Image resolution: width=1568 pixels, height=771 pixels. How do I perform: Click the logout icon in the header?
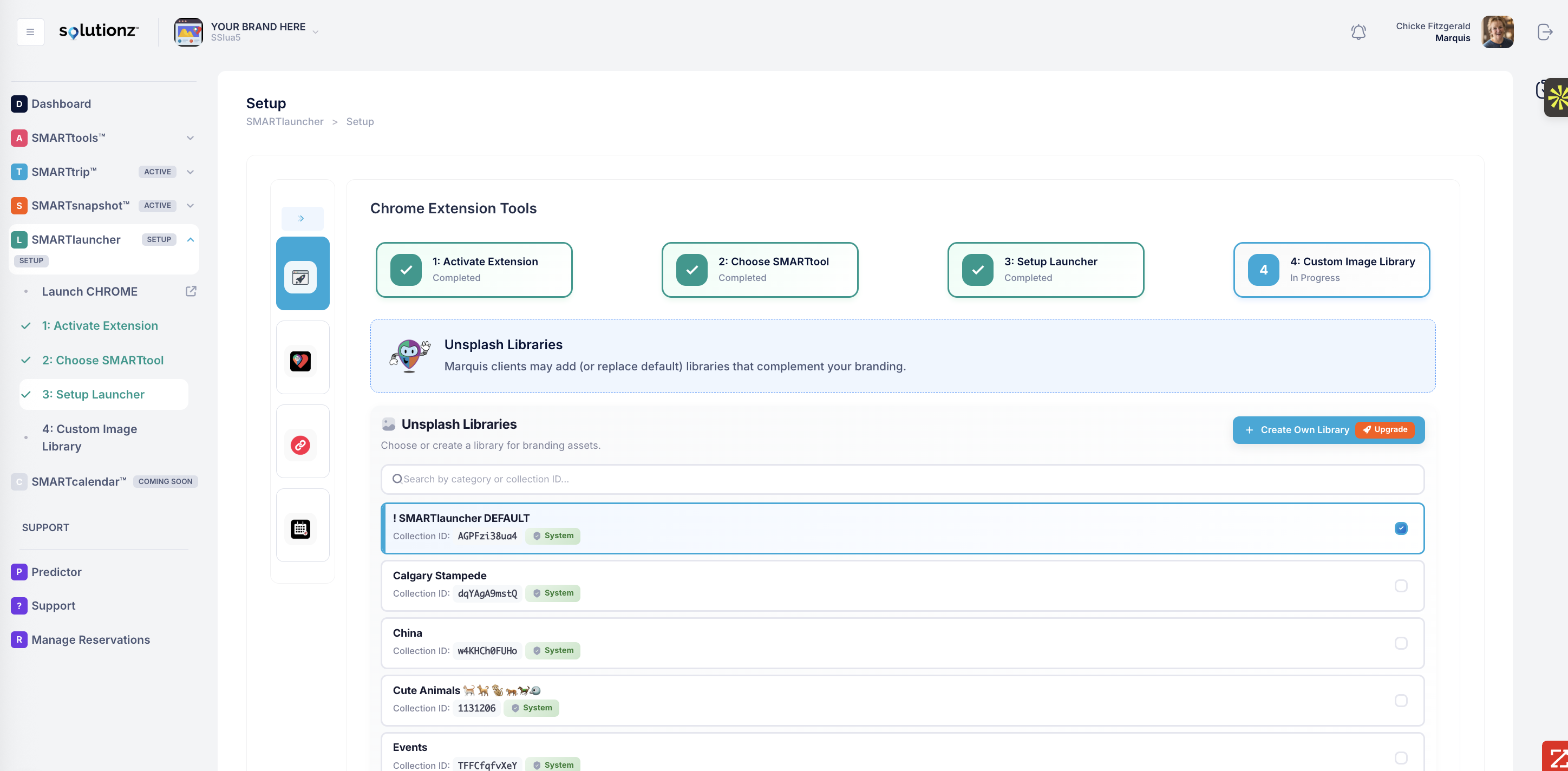click(1545, 31)
